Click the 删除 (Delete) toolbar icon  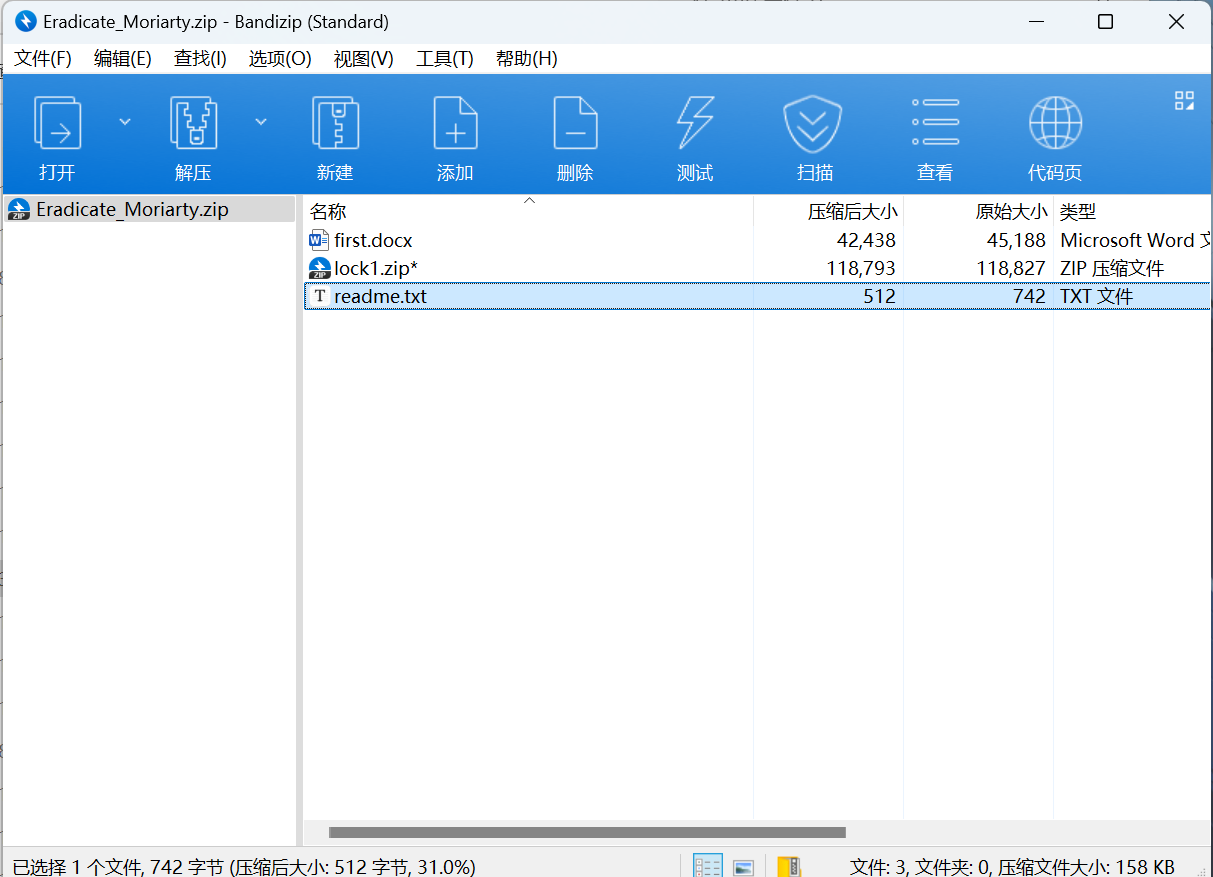click(575, 123)
